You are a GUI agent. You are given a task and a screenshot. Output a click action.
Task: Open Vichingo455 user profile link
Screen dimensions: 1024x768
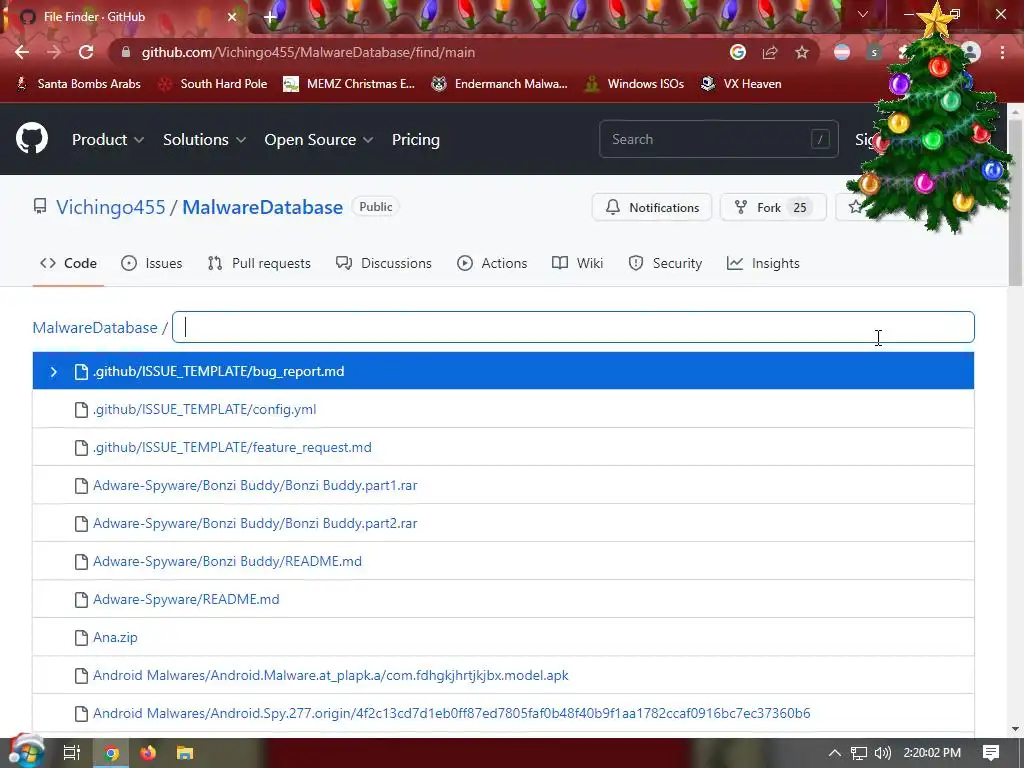pos(110,207)
